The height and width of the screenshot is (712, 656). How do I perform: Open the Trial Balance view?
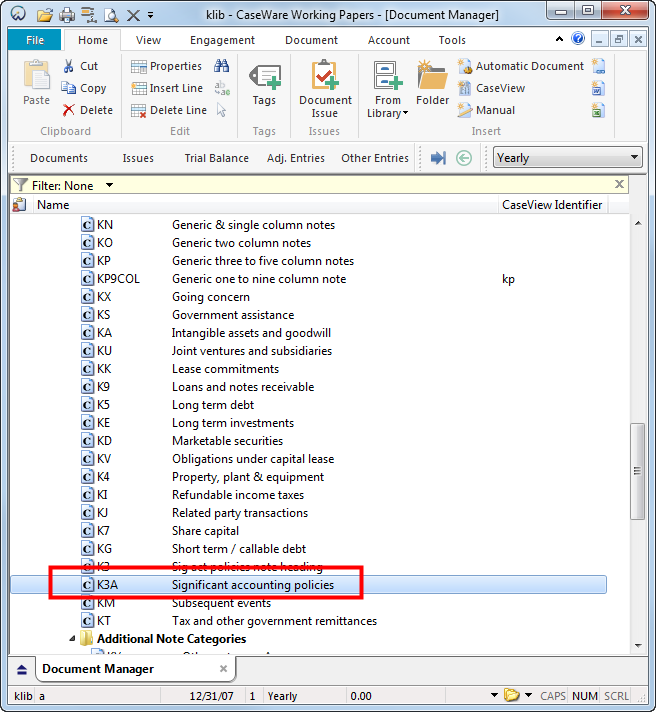[216, 158]
